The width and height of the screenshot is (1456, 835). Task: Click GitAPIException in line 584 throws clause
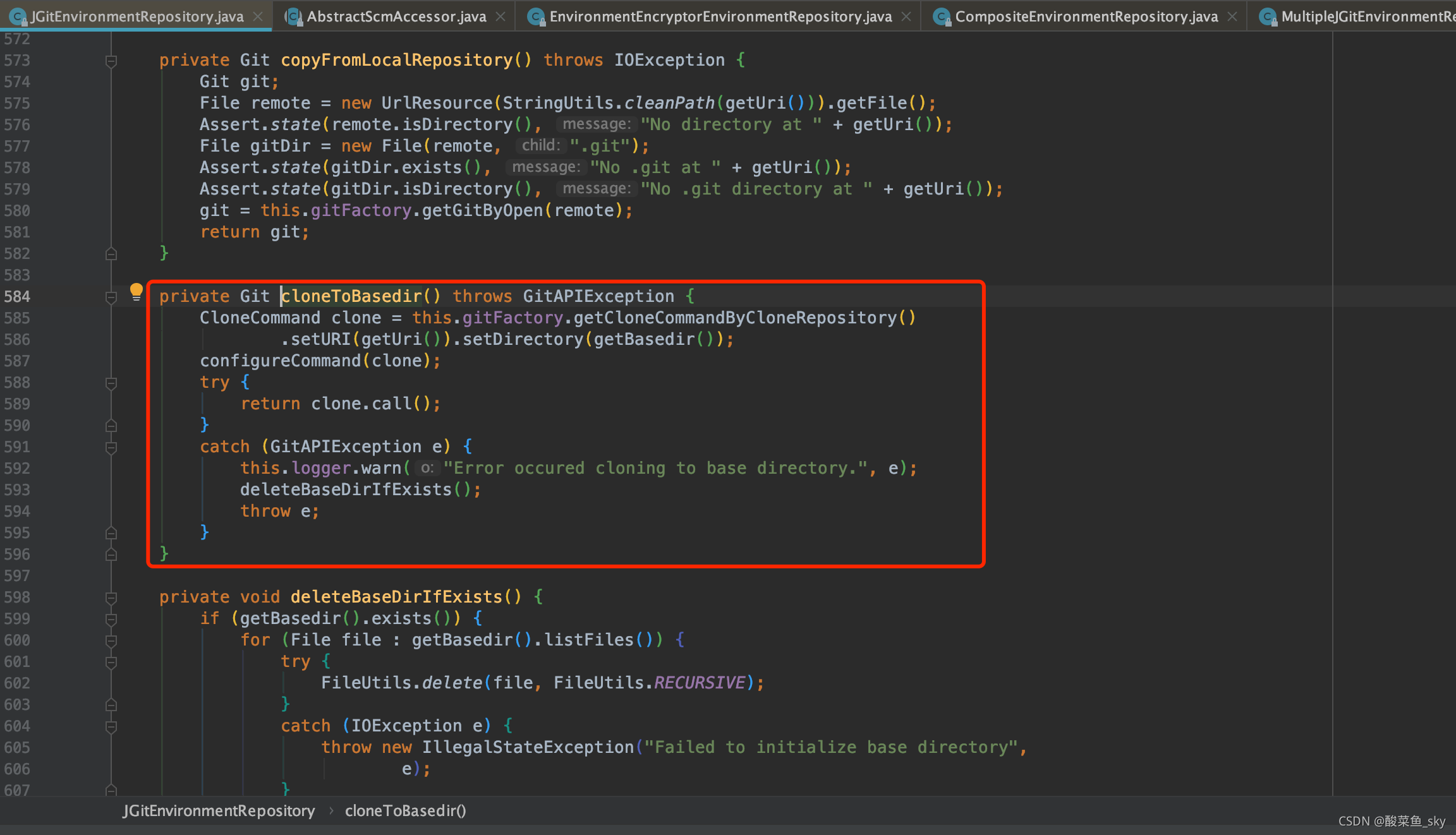[598, 296]
